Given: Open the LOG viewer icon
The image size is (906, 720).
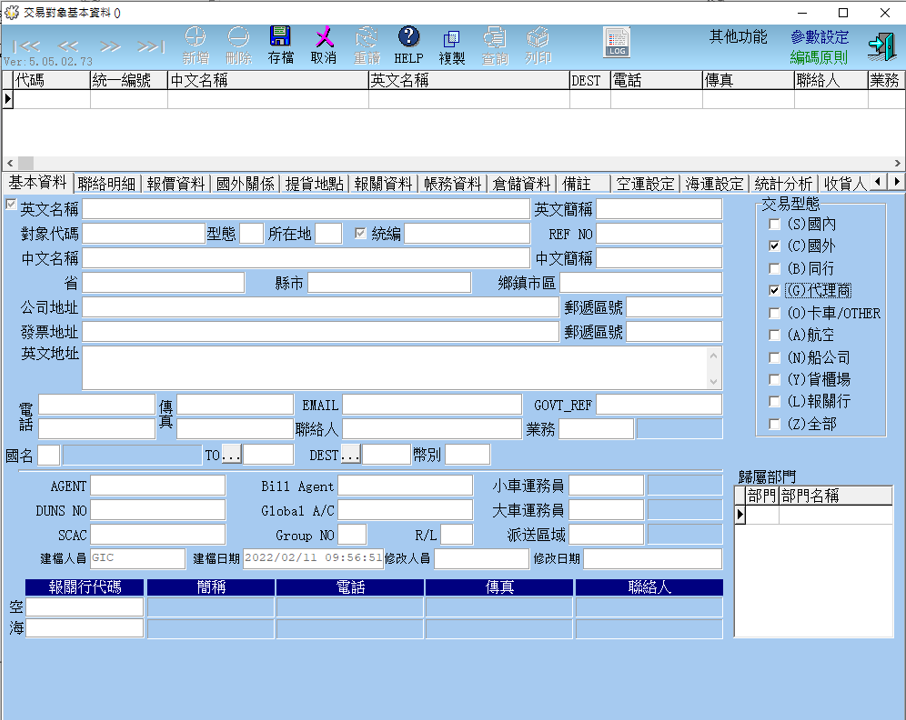Looking at the screenshot, I should click(617, 43).
